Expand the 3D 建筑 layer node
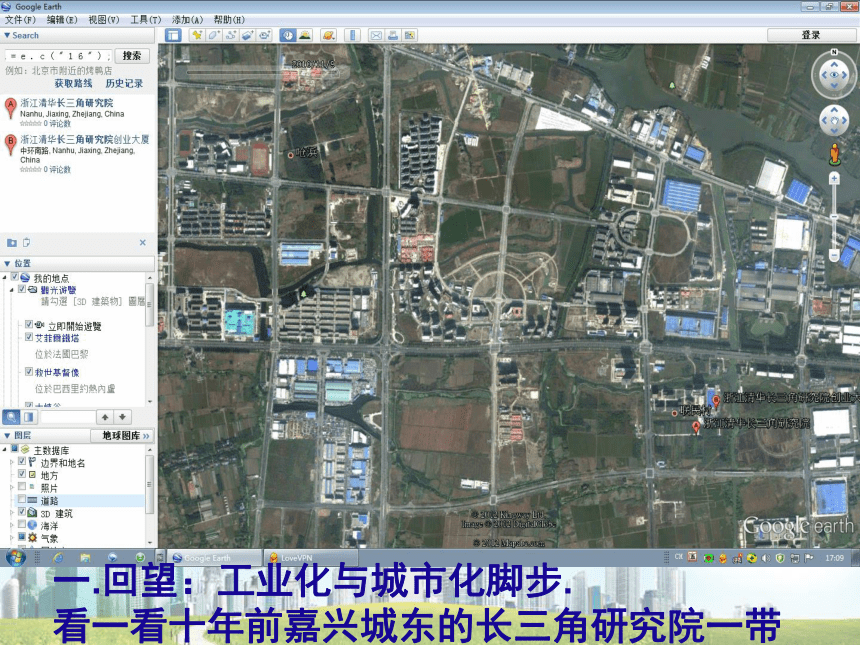The height and width of the screenshot is (645, 860). [x=12, y=513]
